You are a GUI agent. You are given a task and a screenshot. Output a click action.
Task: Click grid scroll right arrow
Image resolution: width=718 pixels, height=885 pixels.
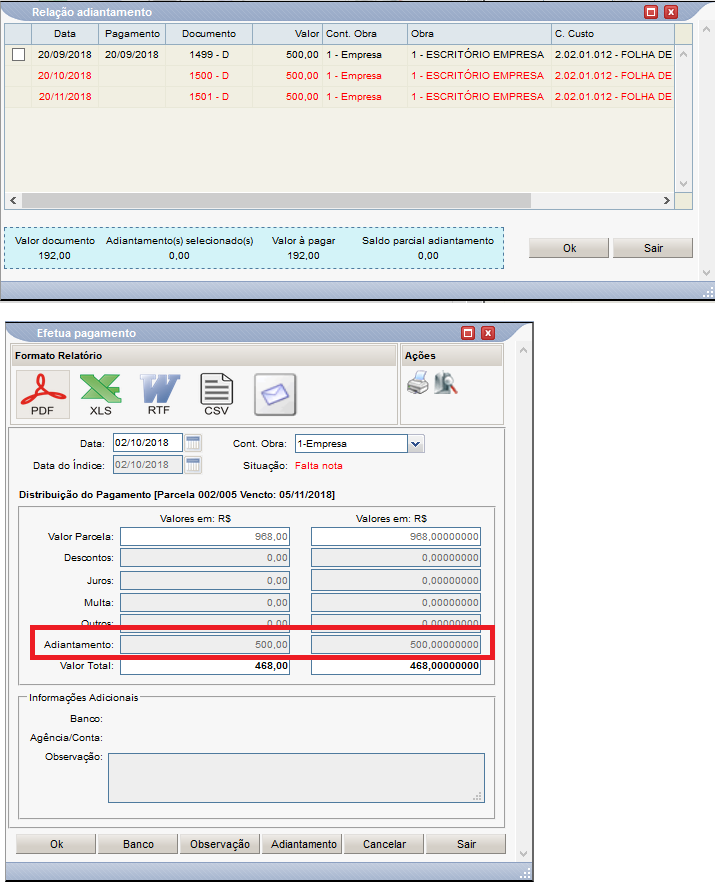667,200
